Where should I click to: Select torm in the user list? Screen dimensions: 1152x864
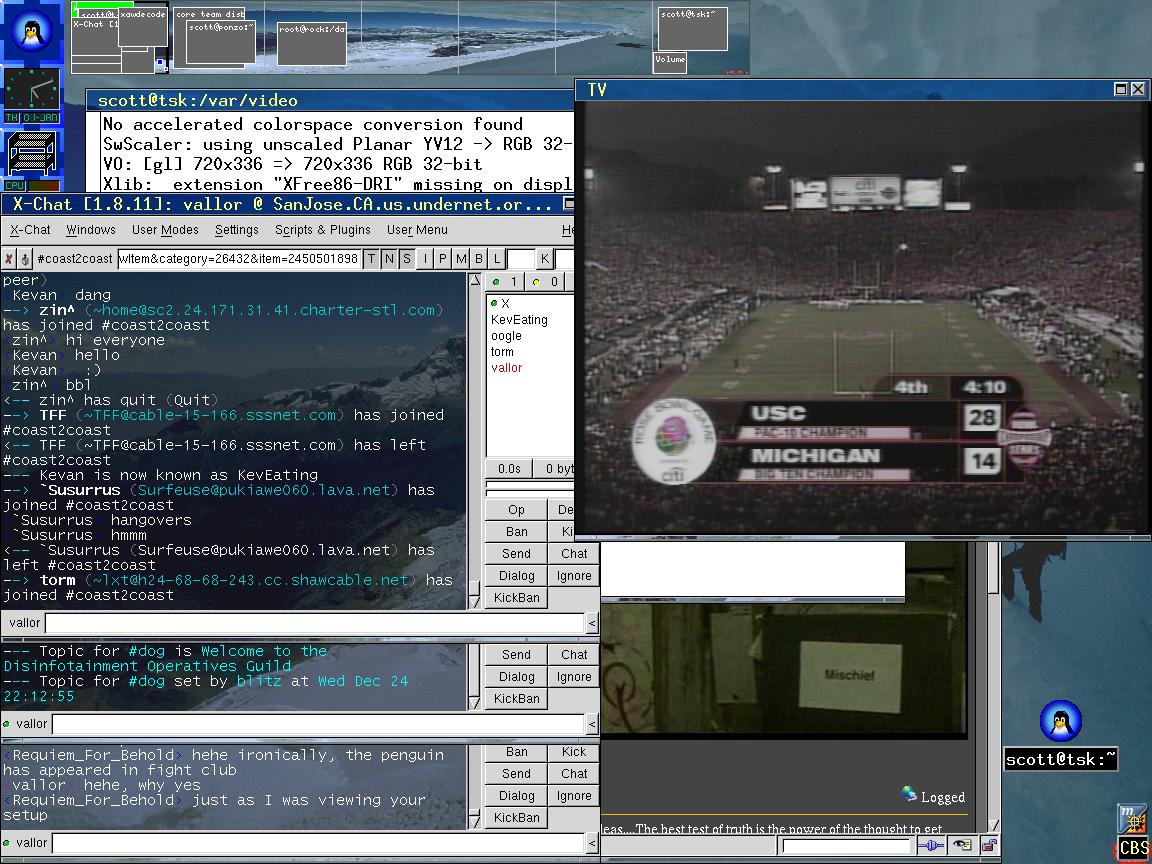[x=503, y=352]
